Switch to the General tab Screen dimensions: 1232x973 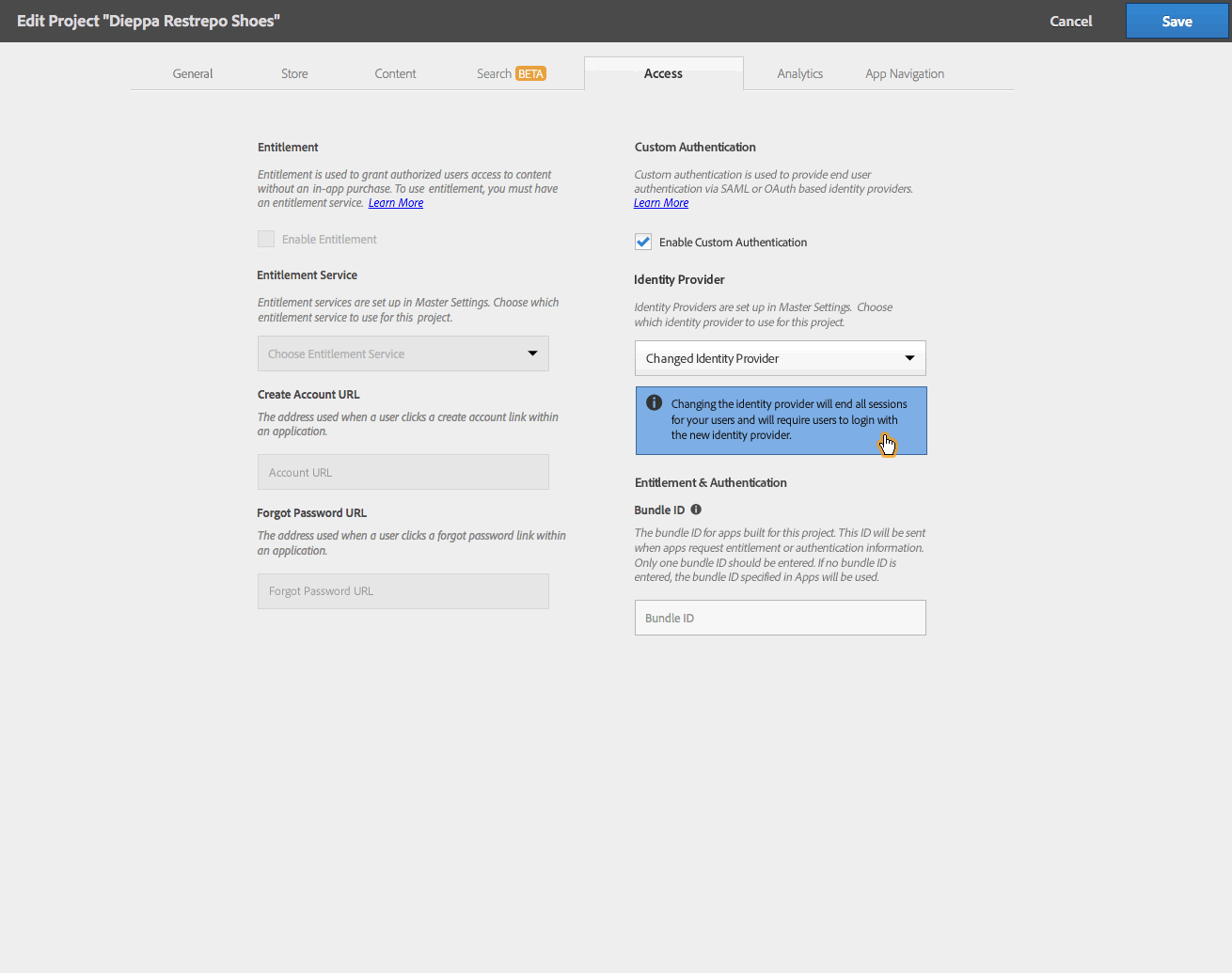point(193,73)
